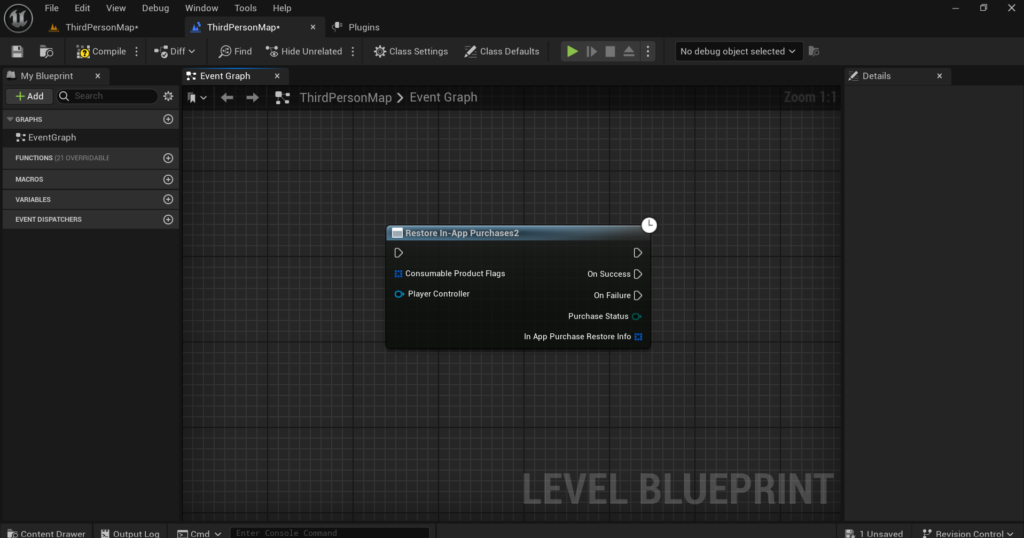Screen dimensions: 1024x538
Task: Compile the blueprint
Action: coord(101,52)
